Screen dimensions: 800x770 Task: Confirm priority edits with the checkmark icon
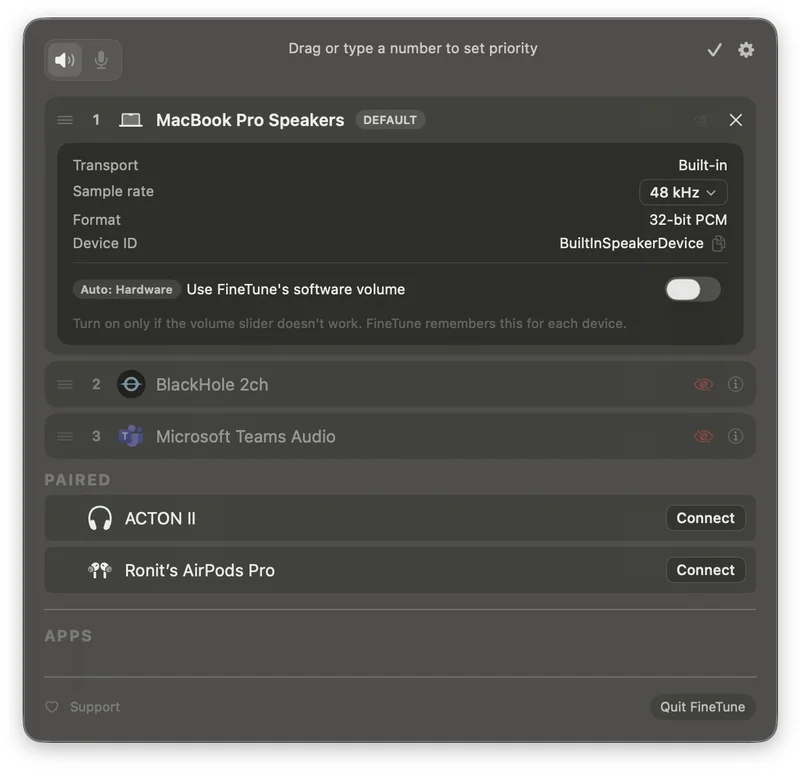tap(714, 49)
